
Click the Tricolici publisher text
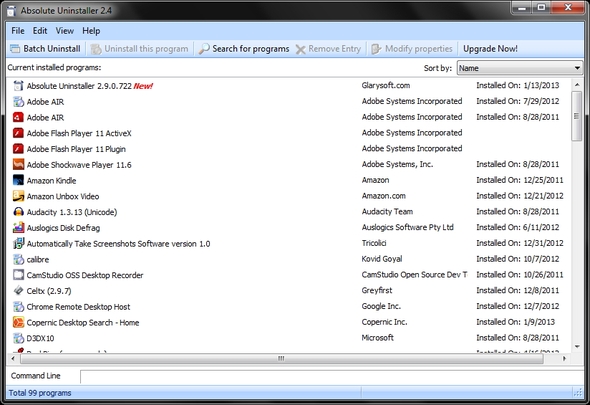(374, 243)
